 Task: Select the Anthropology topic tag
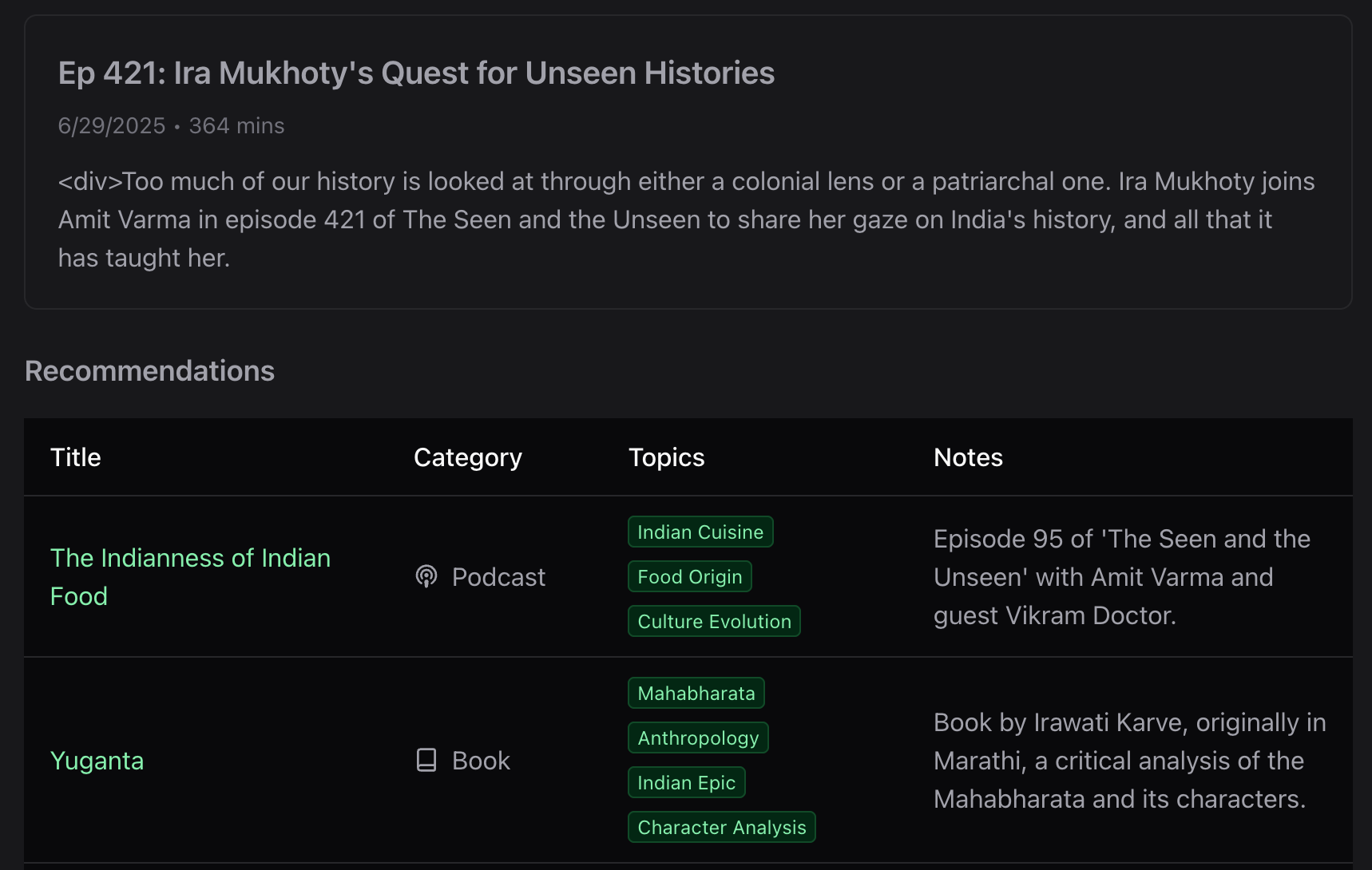[x=698, y=738]
